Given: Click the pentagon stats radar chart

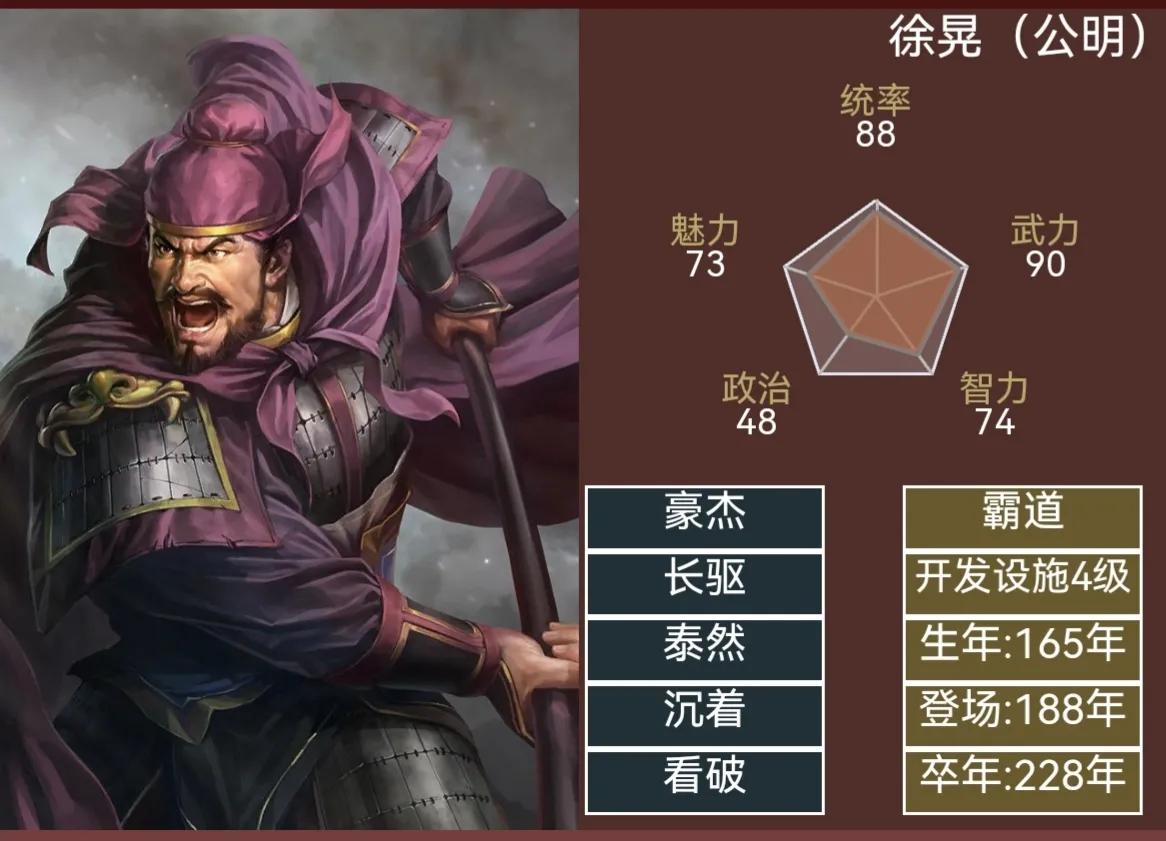Looking at the screenshot, I should click(876, 289).
